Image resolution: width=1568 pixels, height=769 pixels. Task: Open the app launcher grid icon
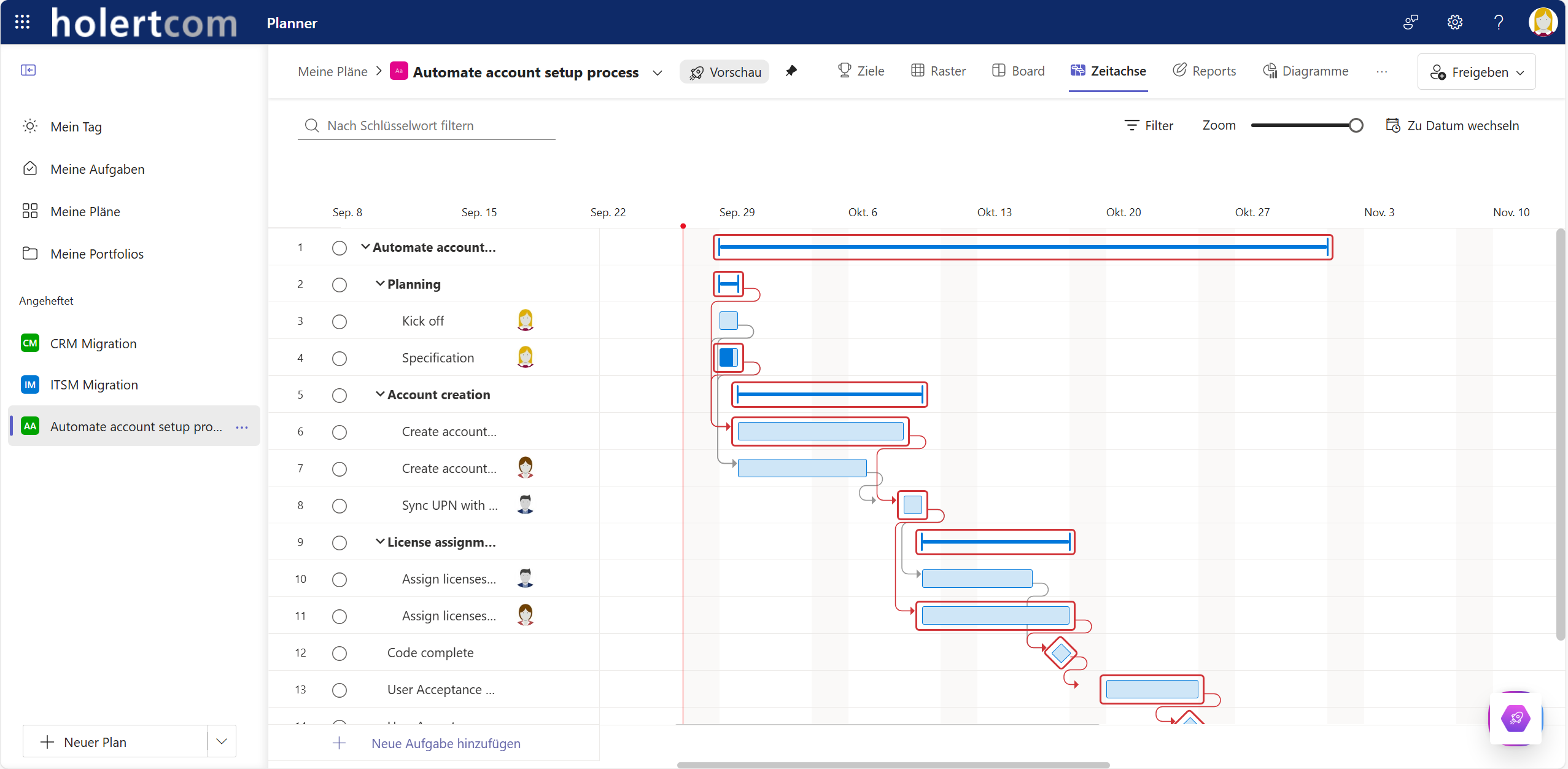click(x=22, y=21)
